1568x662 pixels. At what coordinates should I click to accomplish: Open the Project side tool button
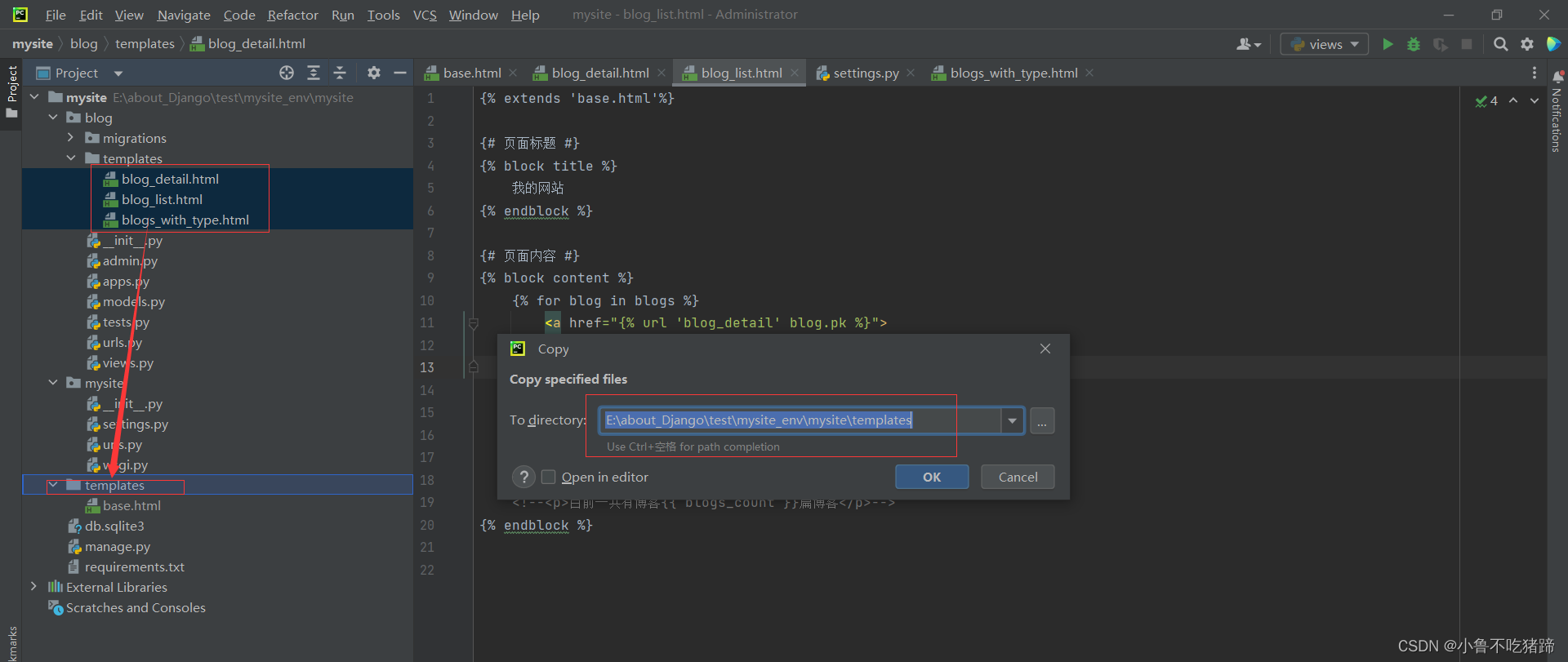[11, 91]
